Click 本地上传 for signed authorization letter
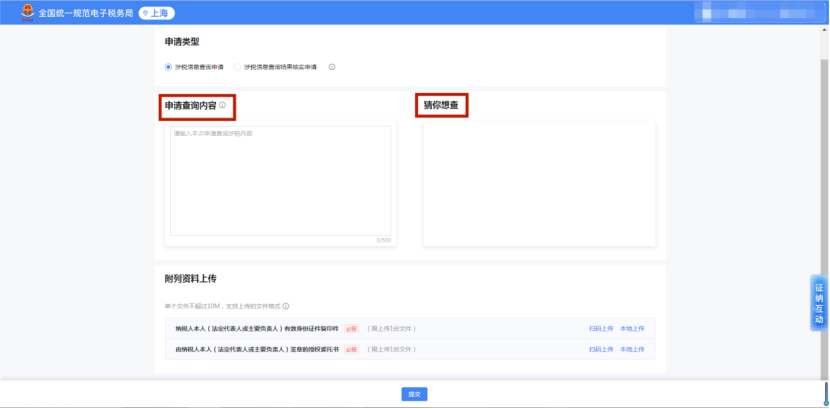 (632, 349)
